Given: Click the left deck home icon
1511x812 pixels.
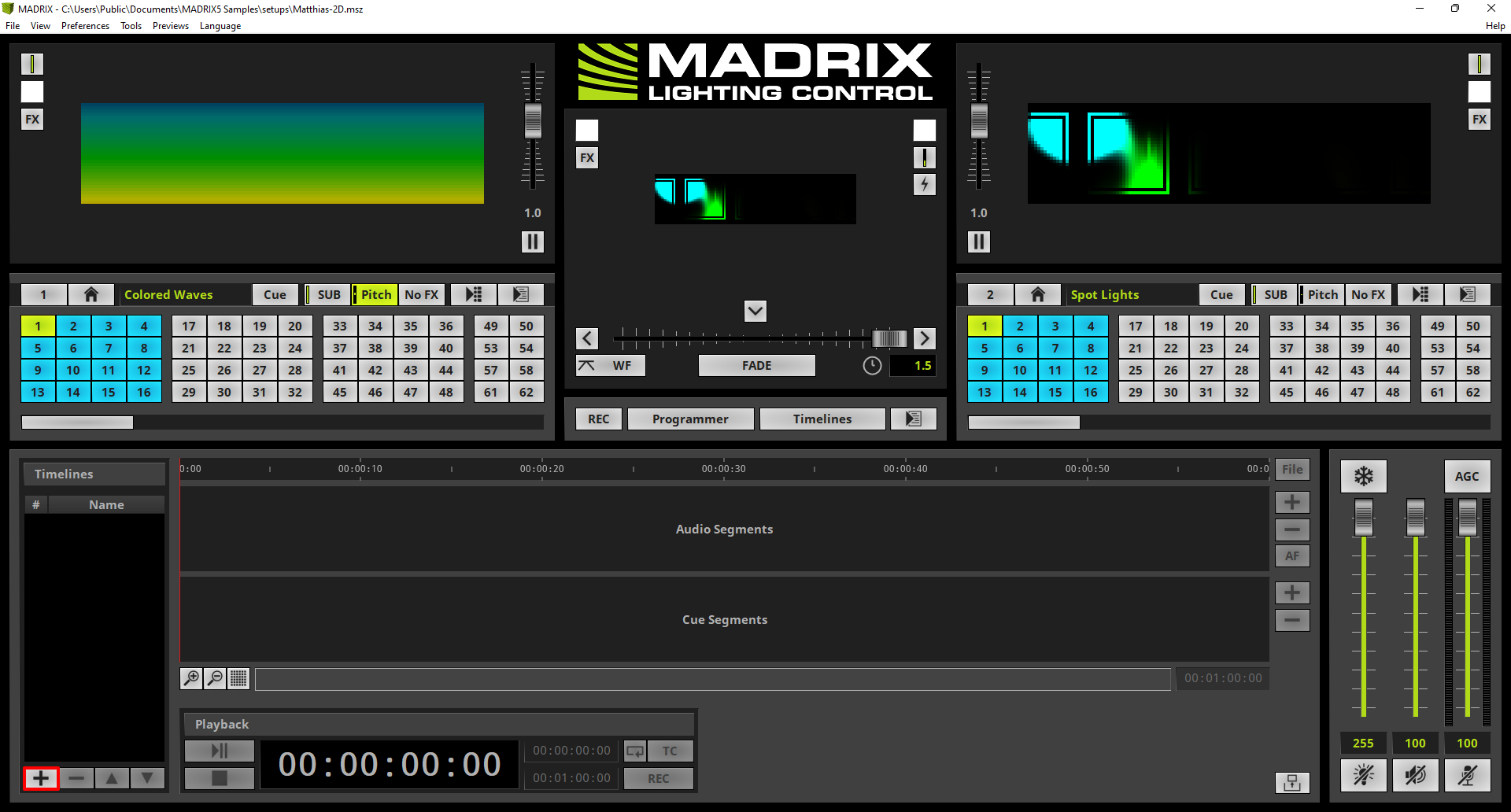Looking at the screenshot, I should coord(91,294).
